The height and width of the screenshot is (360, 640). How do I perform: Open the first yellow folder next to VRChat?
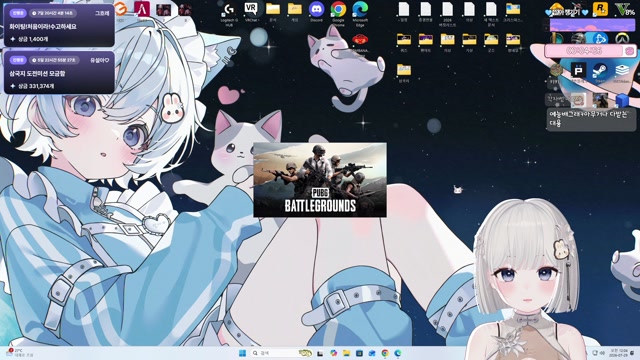(x=273, y=11)
